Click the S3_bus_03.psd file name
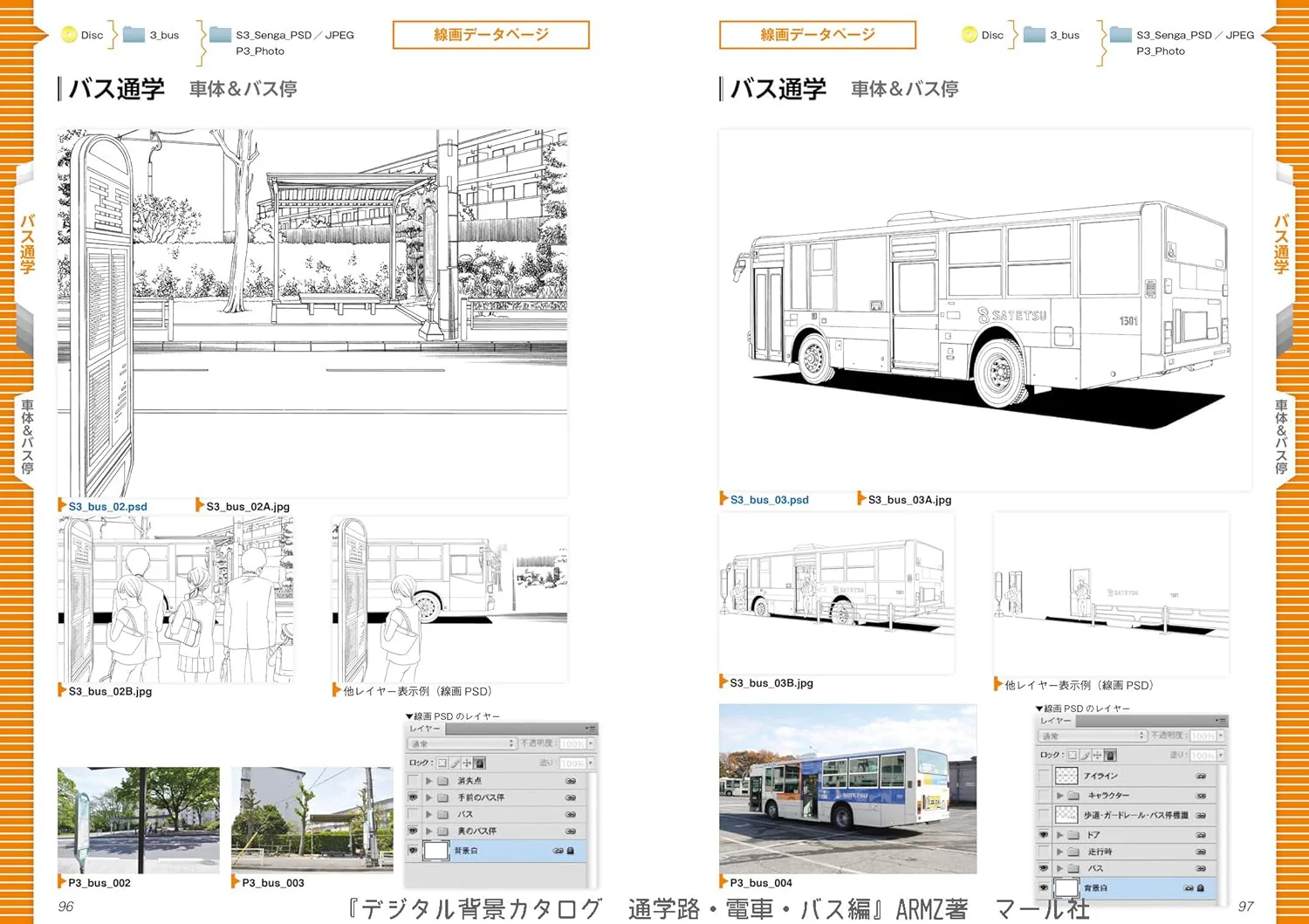Image resolution: width=1309 pixels, height=924 pixels. point(770,500)
